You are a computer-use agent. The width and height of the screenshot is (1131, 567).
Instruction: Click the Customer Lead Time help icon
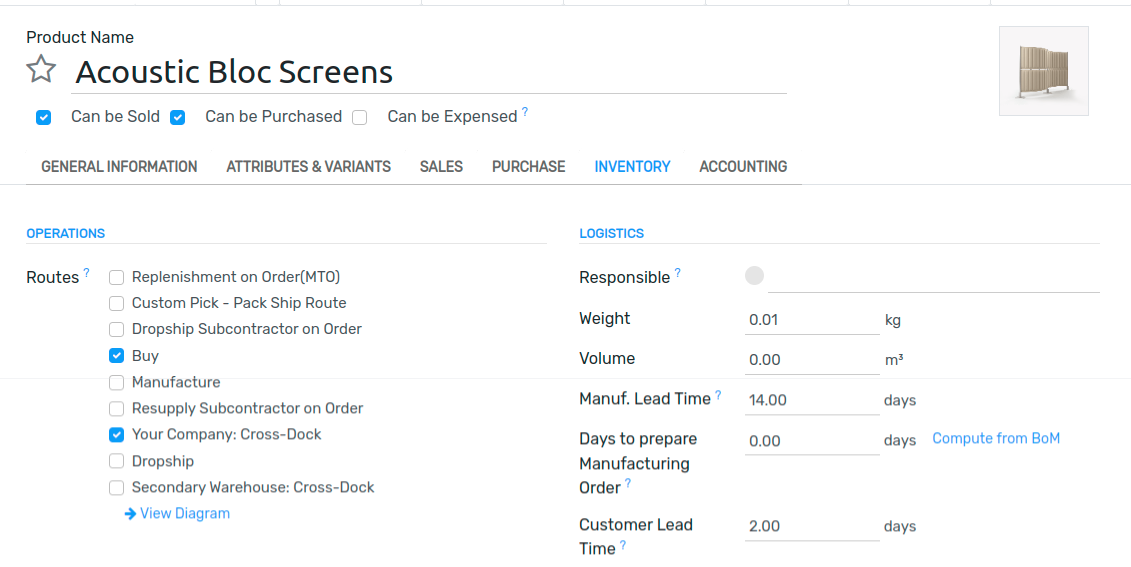pos(622,545)
